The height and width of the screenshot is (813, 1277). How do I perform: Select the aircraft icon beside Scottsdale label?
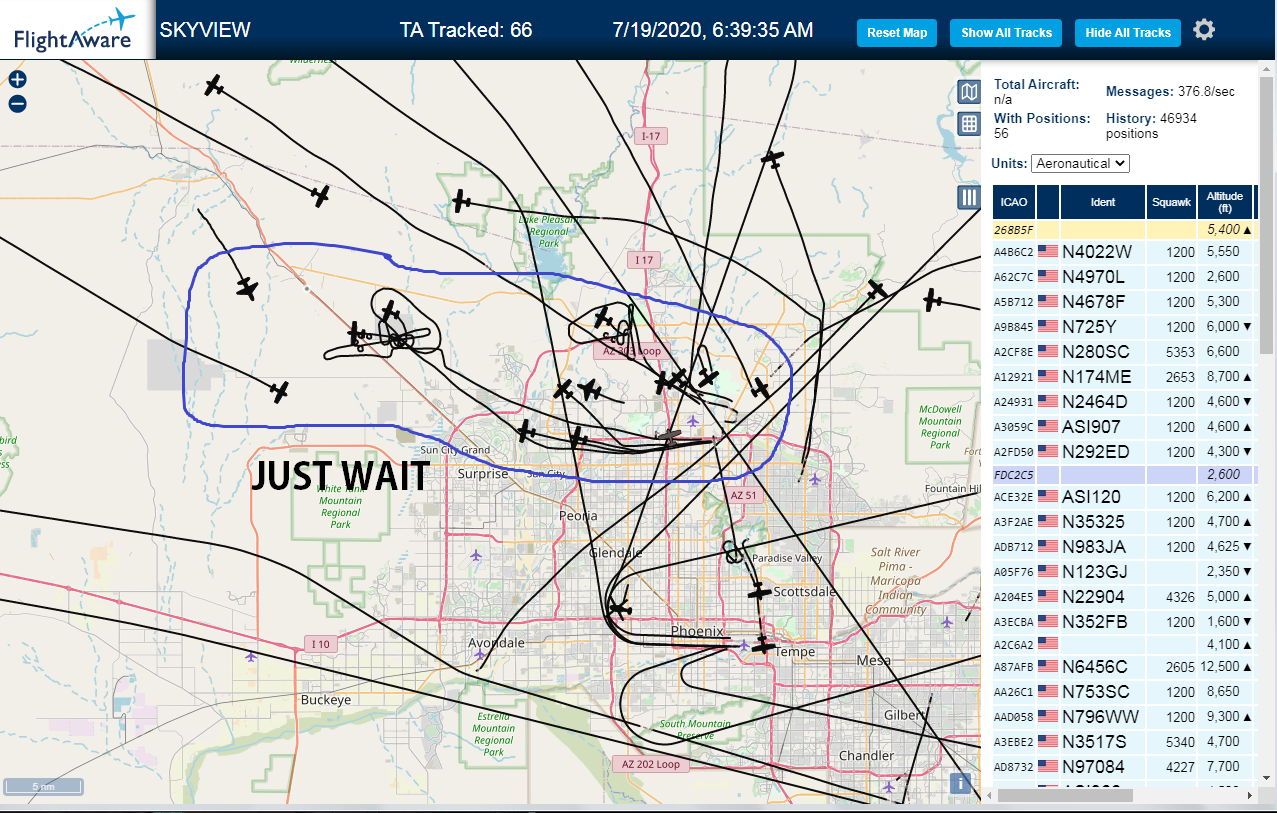[x=760, y=592]
